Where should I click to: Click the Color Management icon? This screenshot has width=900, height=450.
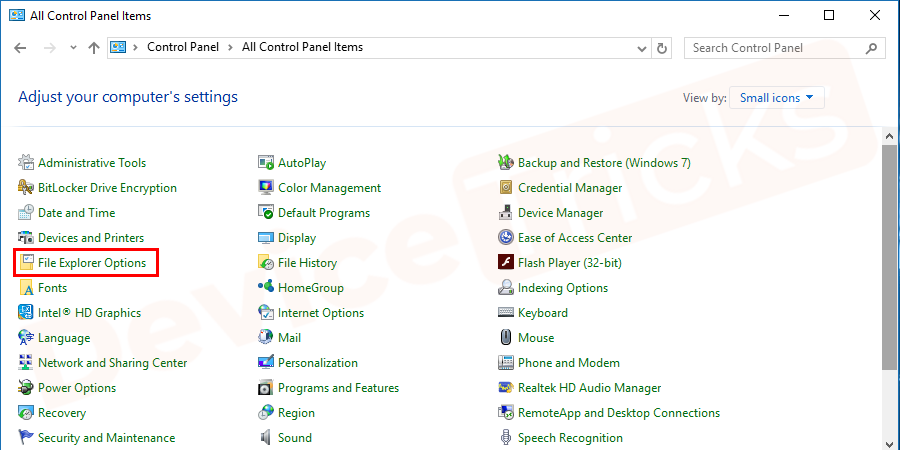pos(266,188)
